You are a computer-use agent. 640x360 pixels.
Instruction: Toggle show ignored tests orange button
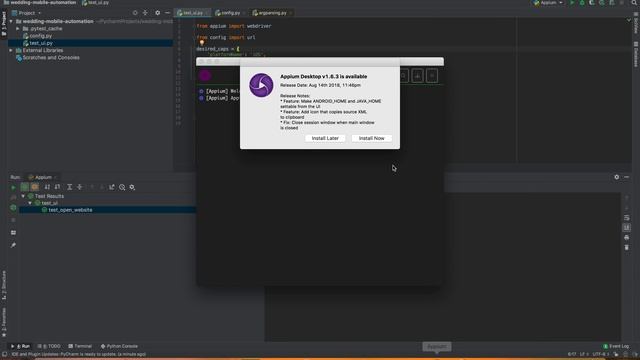pos(35,187)
